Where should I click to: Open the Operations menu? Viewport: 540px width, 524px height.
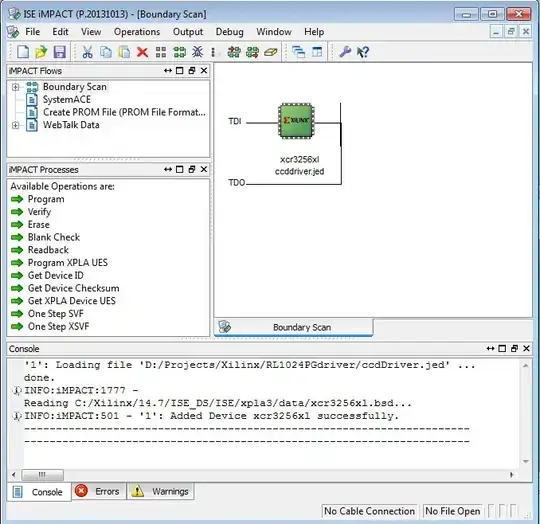click(x=137, y=32)
